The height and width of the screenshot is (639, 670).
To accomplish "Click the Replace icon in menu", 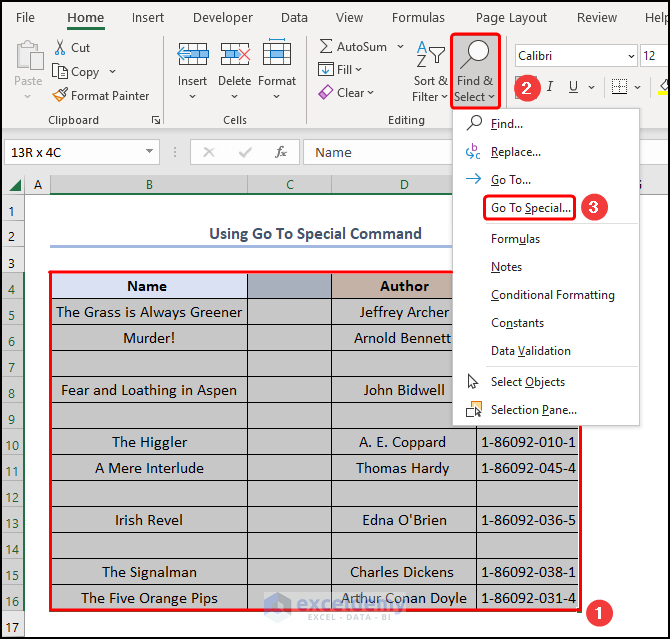I will tap(473, 151).
